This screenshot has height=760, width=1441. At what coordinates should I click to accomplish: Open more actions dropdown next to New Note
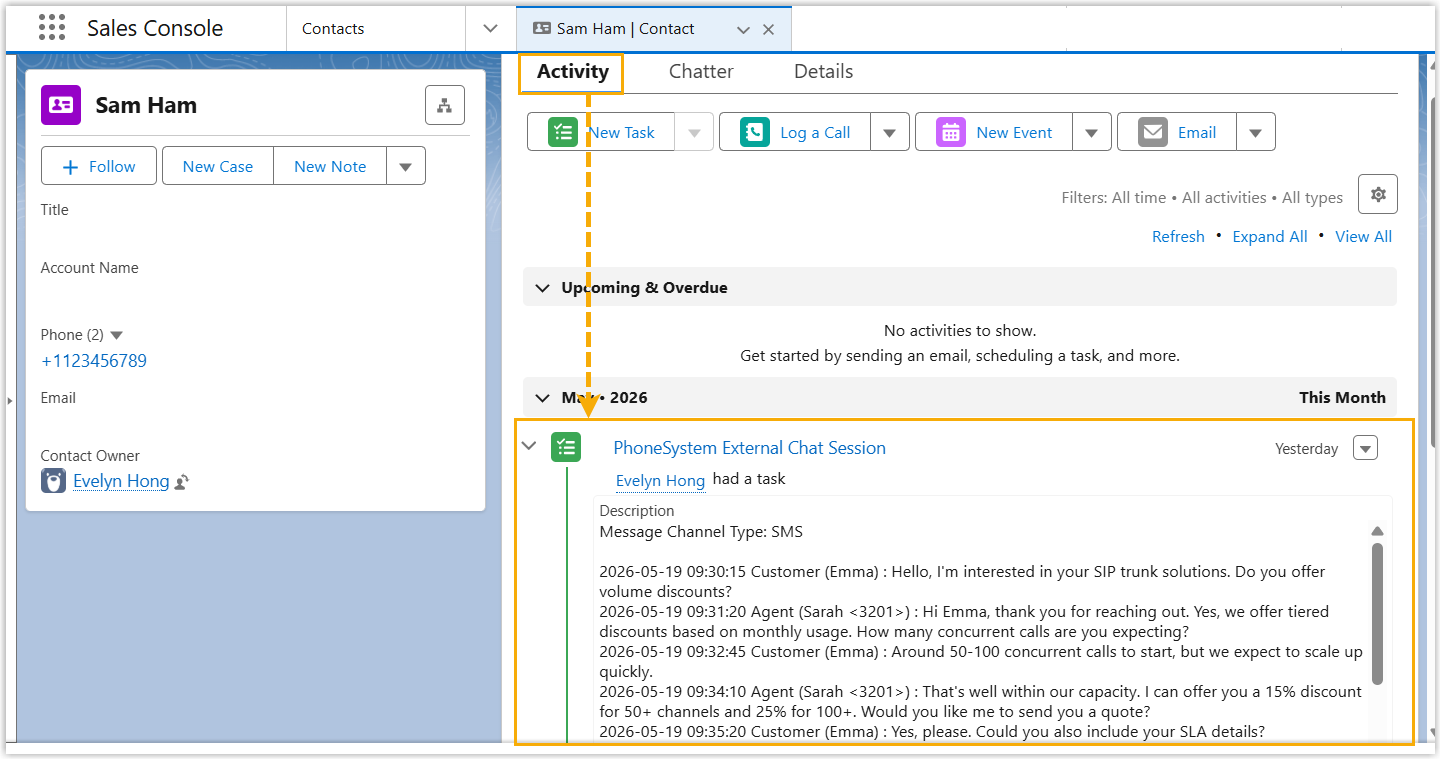tap(406, 166)
